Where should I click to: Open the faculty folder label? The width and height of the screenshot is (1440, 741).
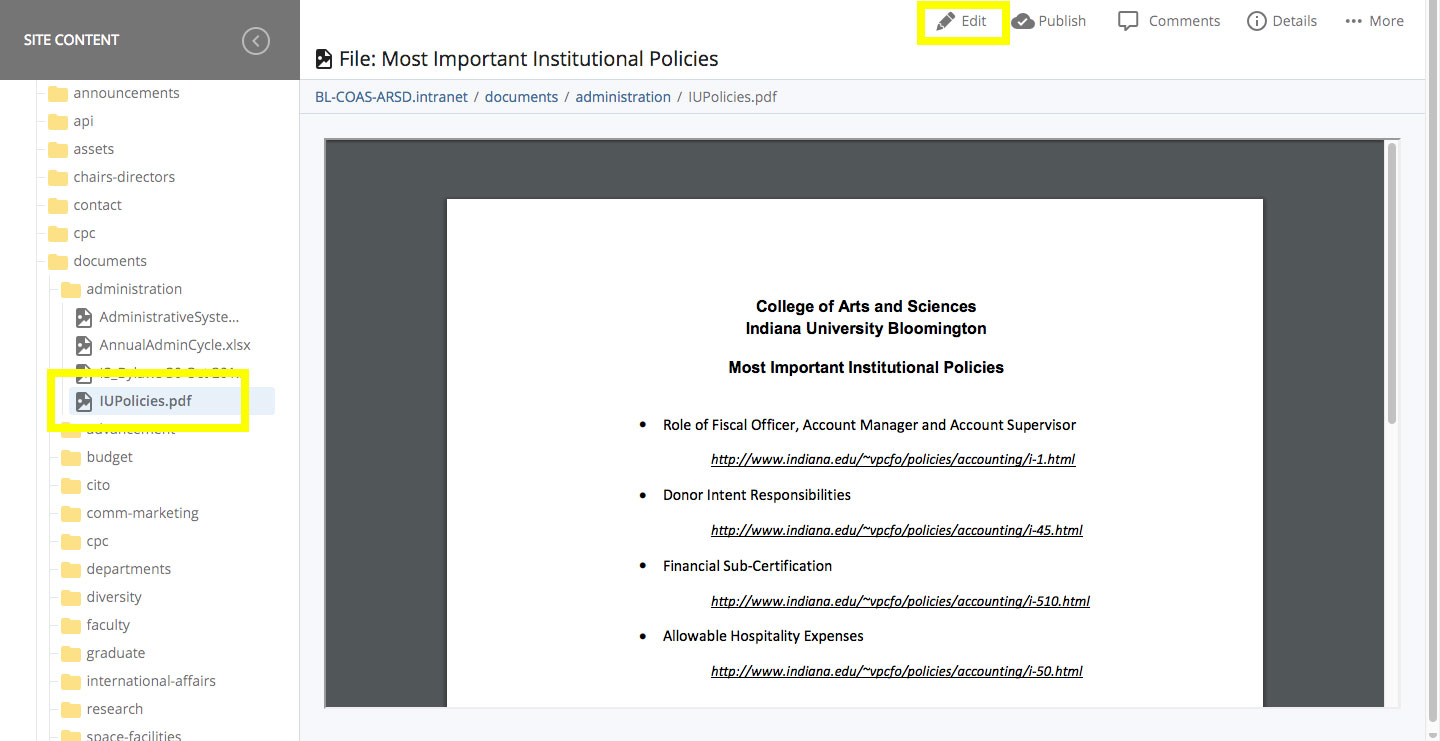tap(108, 625)
